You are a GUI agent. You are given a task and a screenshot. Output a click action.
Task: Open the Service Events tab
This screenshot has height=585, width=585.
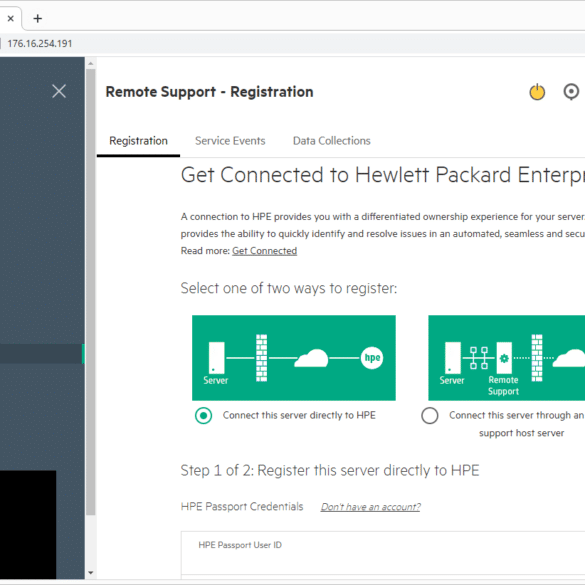pos(230,141)
